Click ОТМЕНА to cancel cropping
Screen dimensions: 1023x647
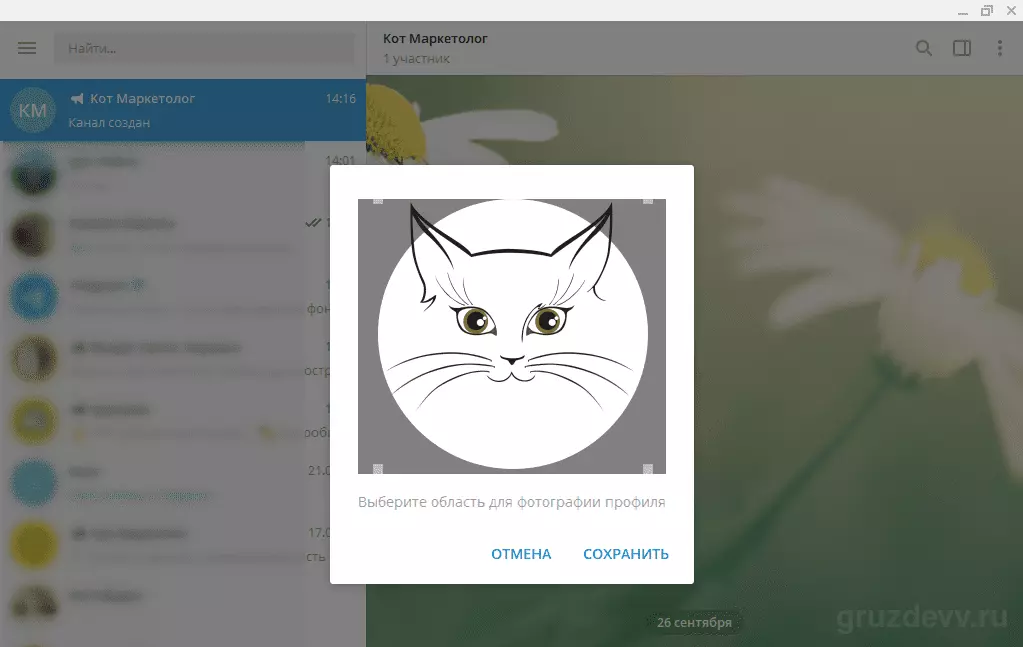(521, 554)
